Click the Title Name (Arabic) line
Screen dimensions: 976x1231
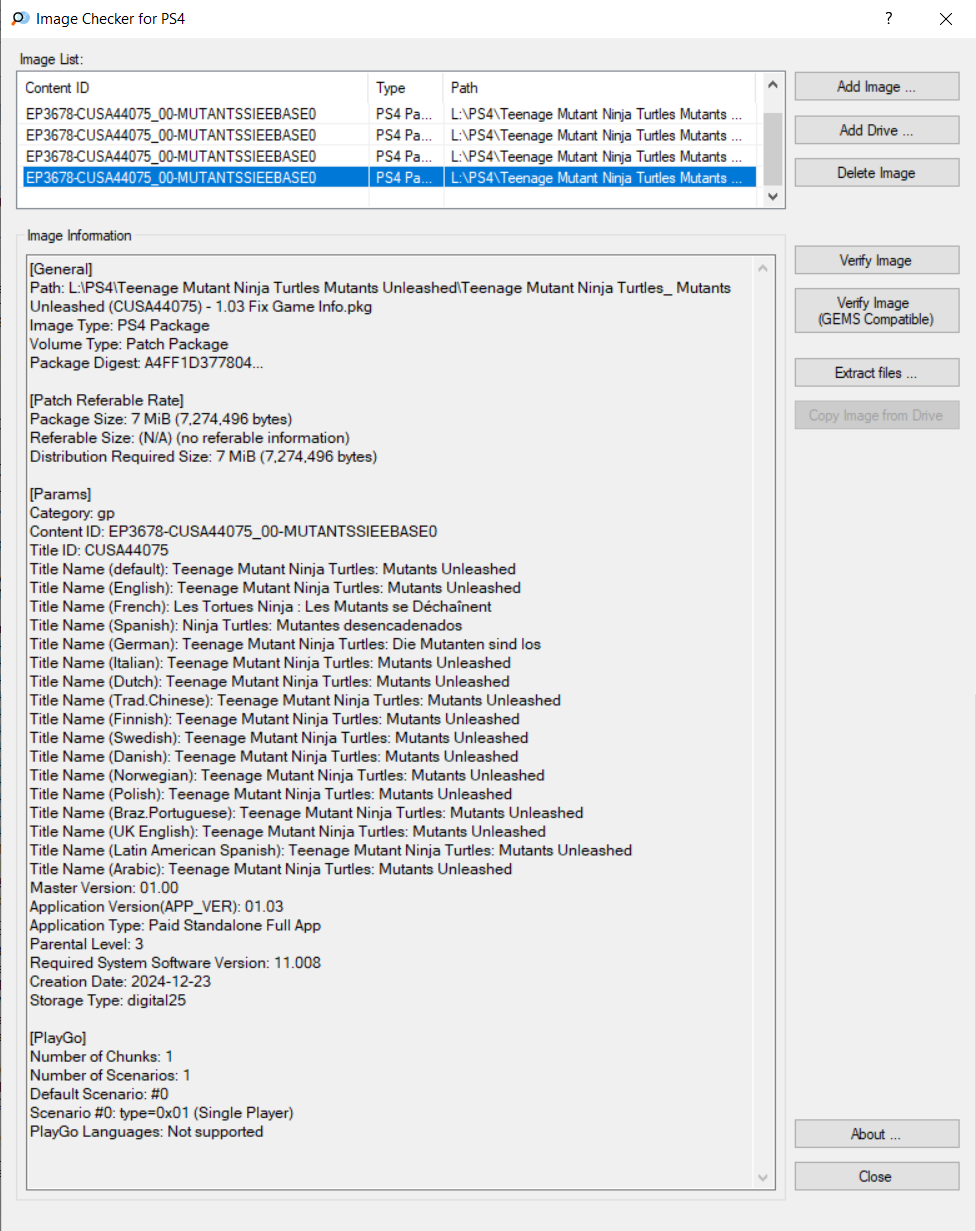[271, 869]
